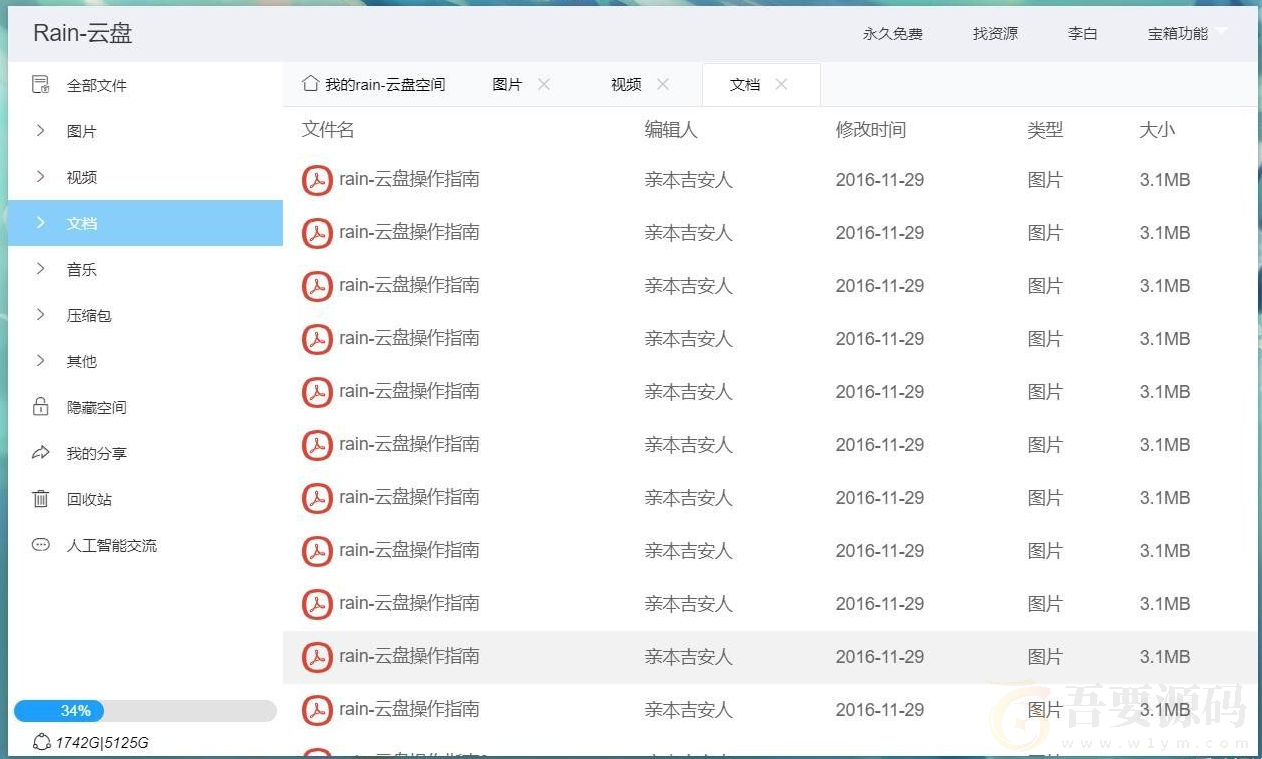1262x759 pixels.
Task: Click the 1742G|5125G storage usage text
Action: [x=102, y=743]
